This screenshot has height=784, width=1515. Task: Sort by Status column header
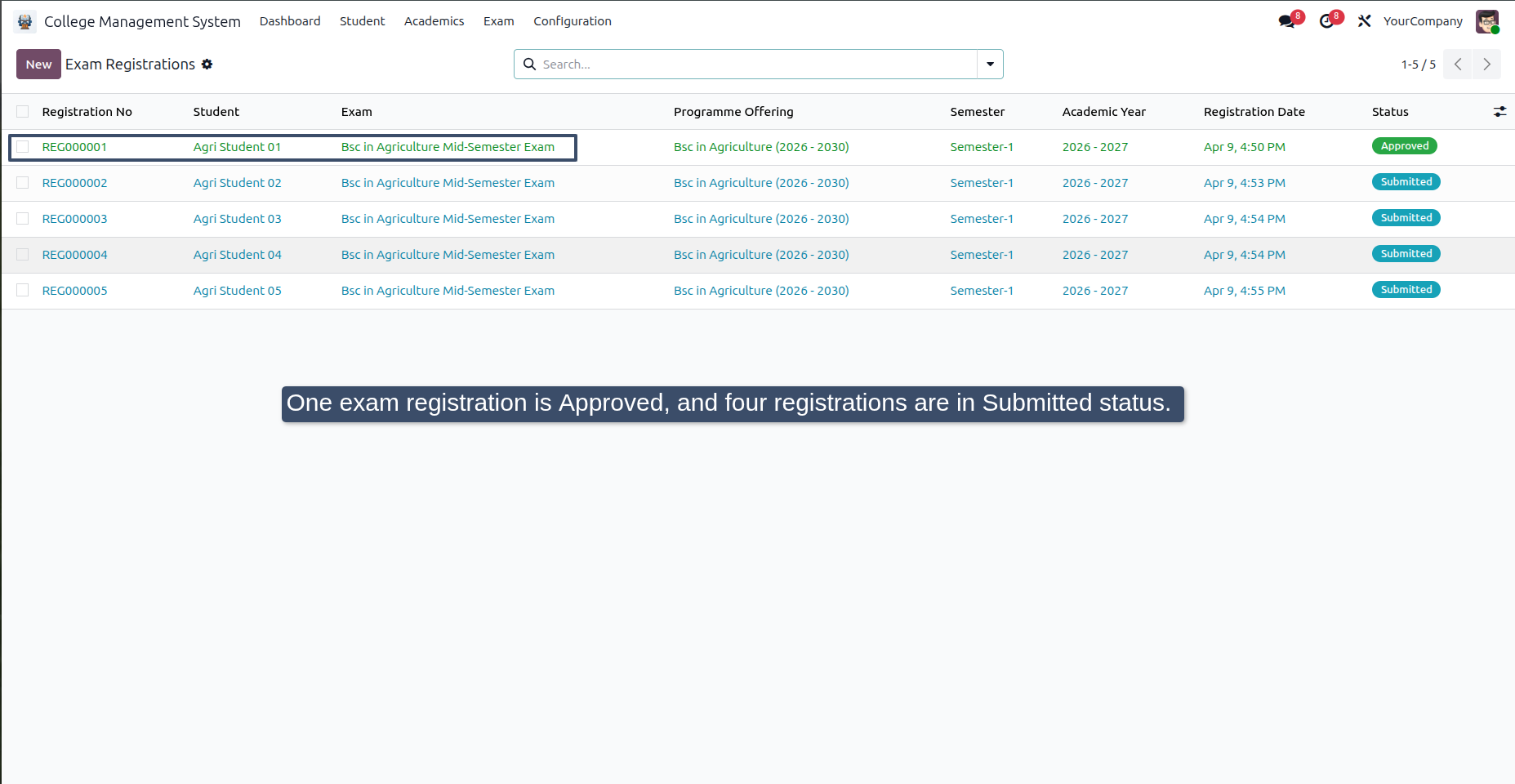(x=1390, y=112)
